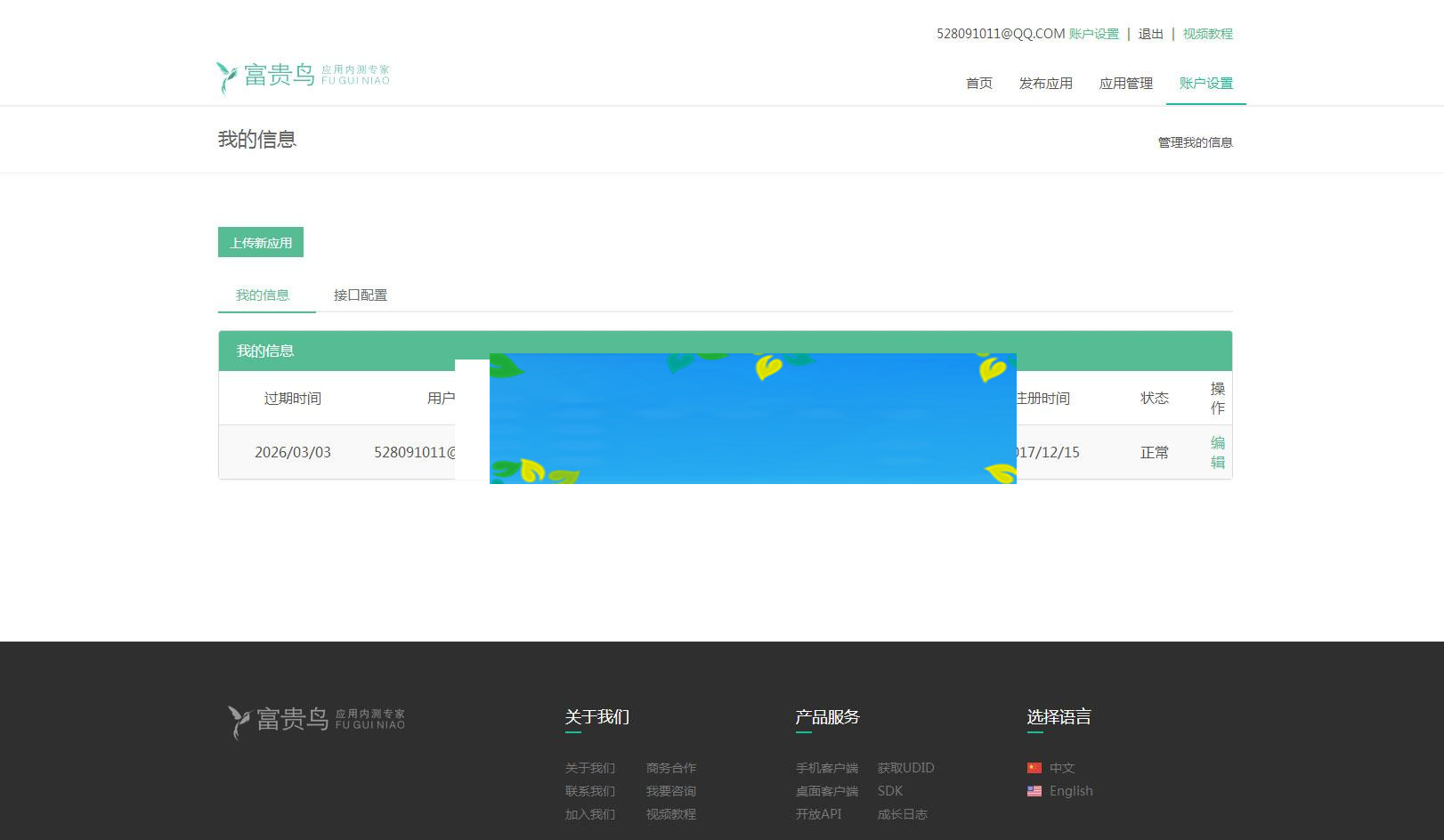Click the 退出 logout link

pos(1149,33)
